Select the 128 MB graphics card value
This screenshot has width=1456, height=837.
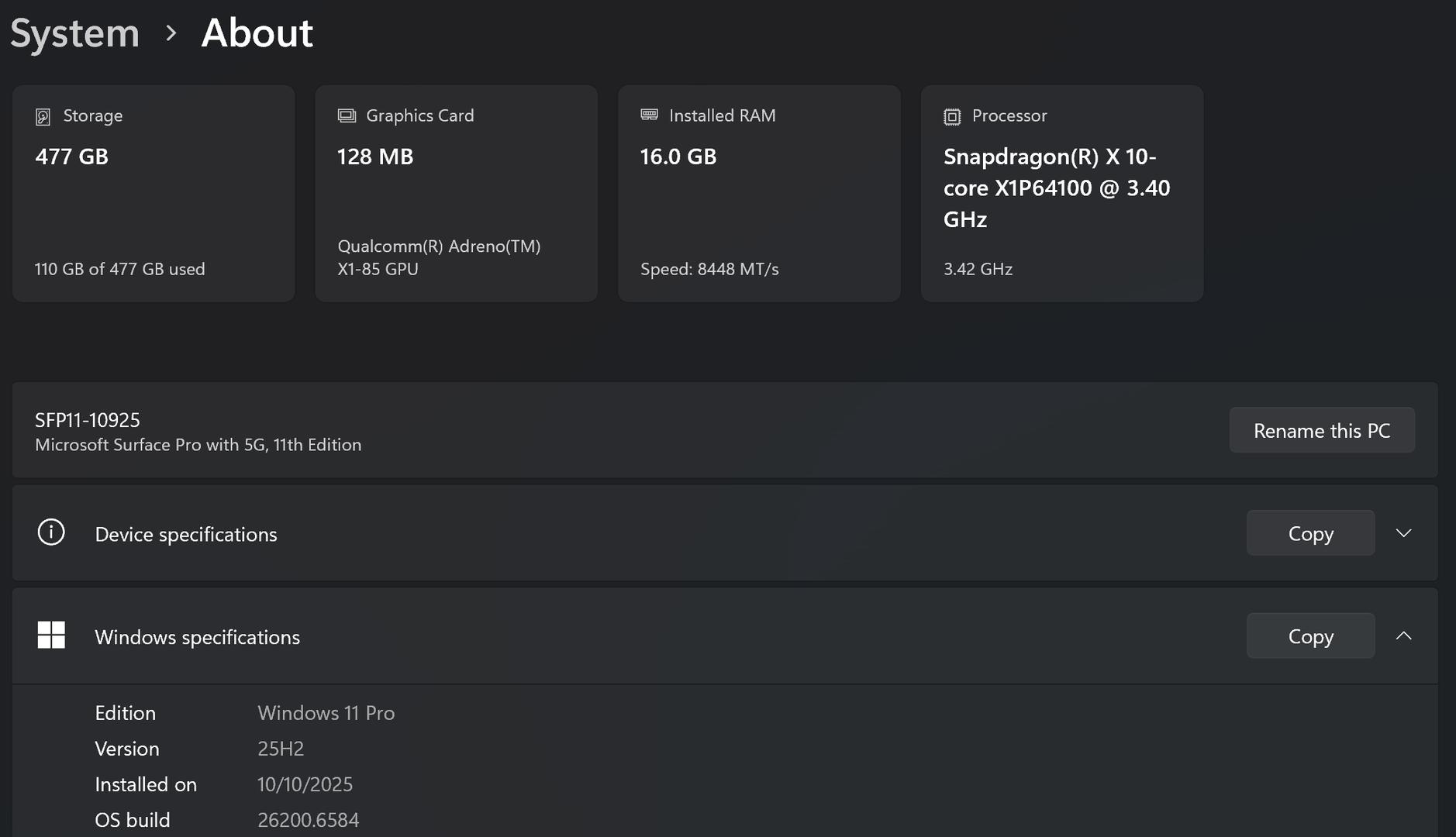coord(375,157)
